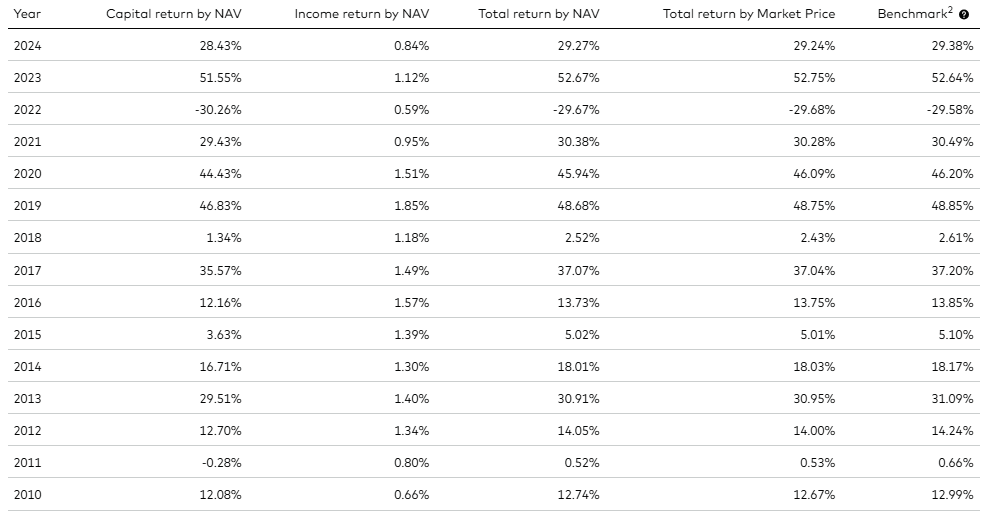The width and height of the screenshot is (987, 519).
Task: Select the -0.28% capital return cell
Action: pyautogui.click(x=221, y=462)
